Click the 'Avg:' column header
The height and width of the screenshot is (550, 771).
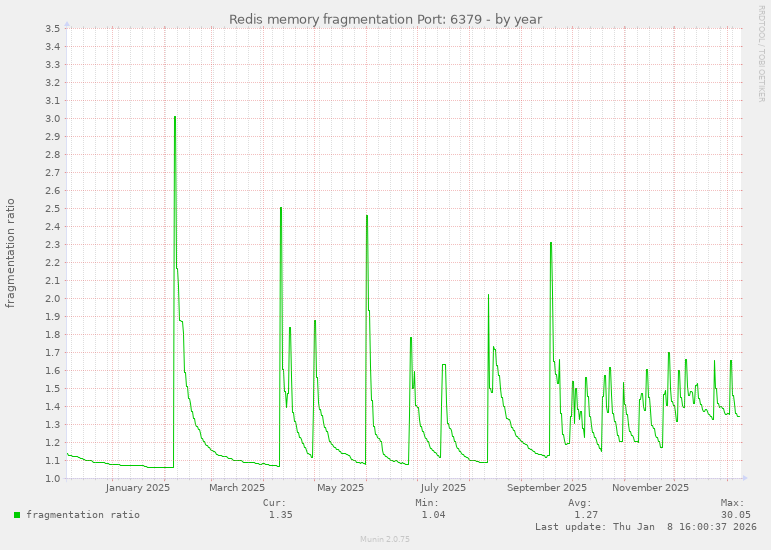tap(580, 503)
